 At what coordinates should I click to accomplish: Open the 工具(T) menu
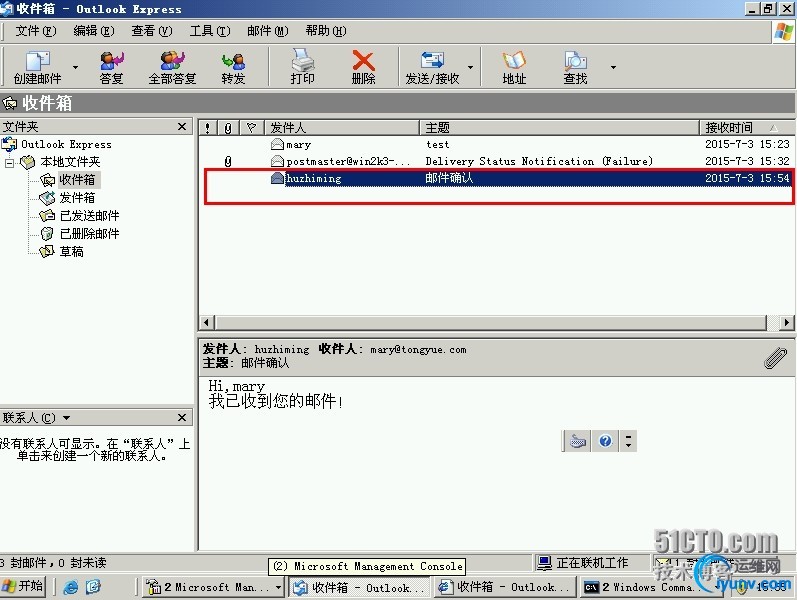pos(209,31)
